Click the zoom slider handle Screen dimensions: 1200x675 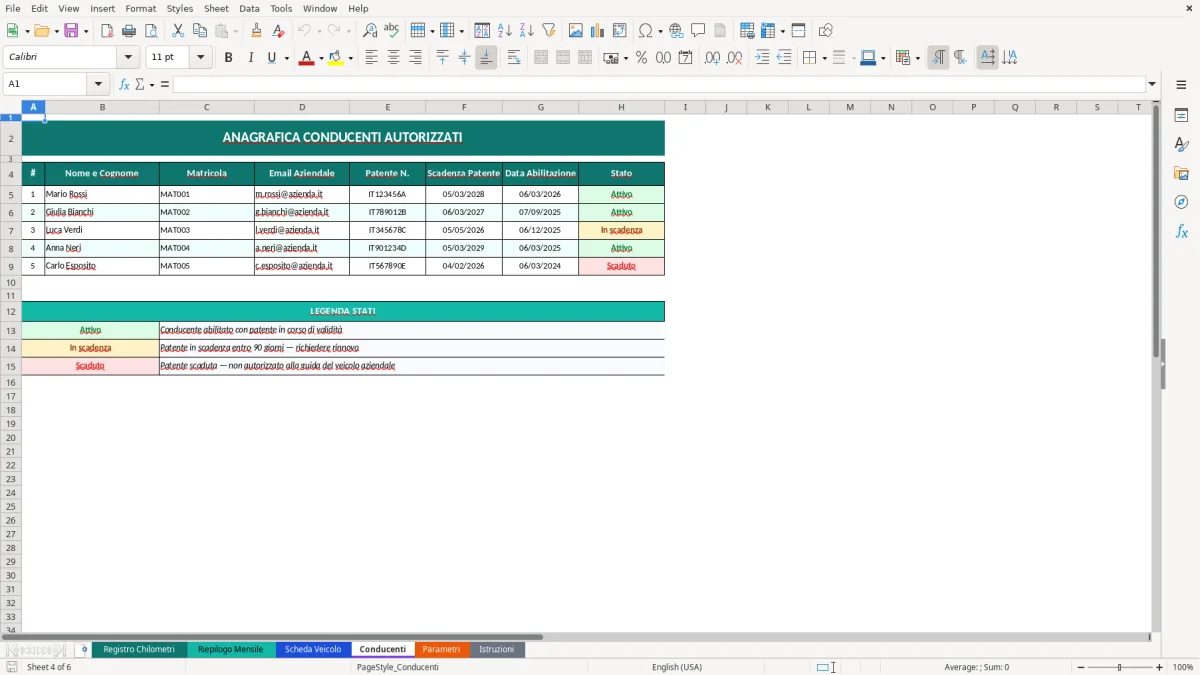point(1120,667)
